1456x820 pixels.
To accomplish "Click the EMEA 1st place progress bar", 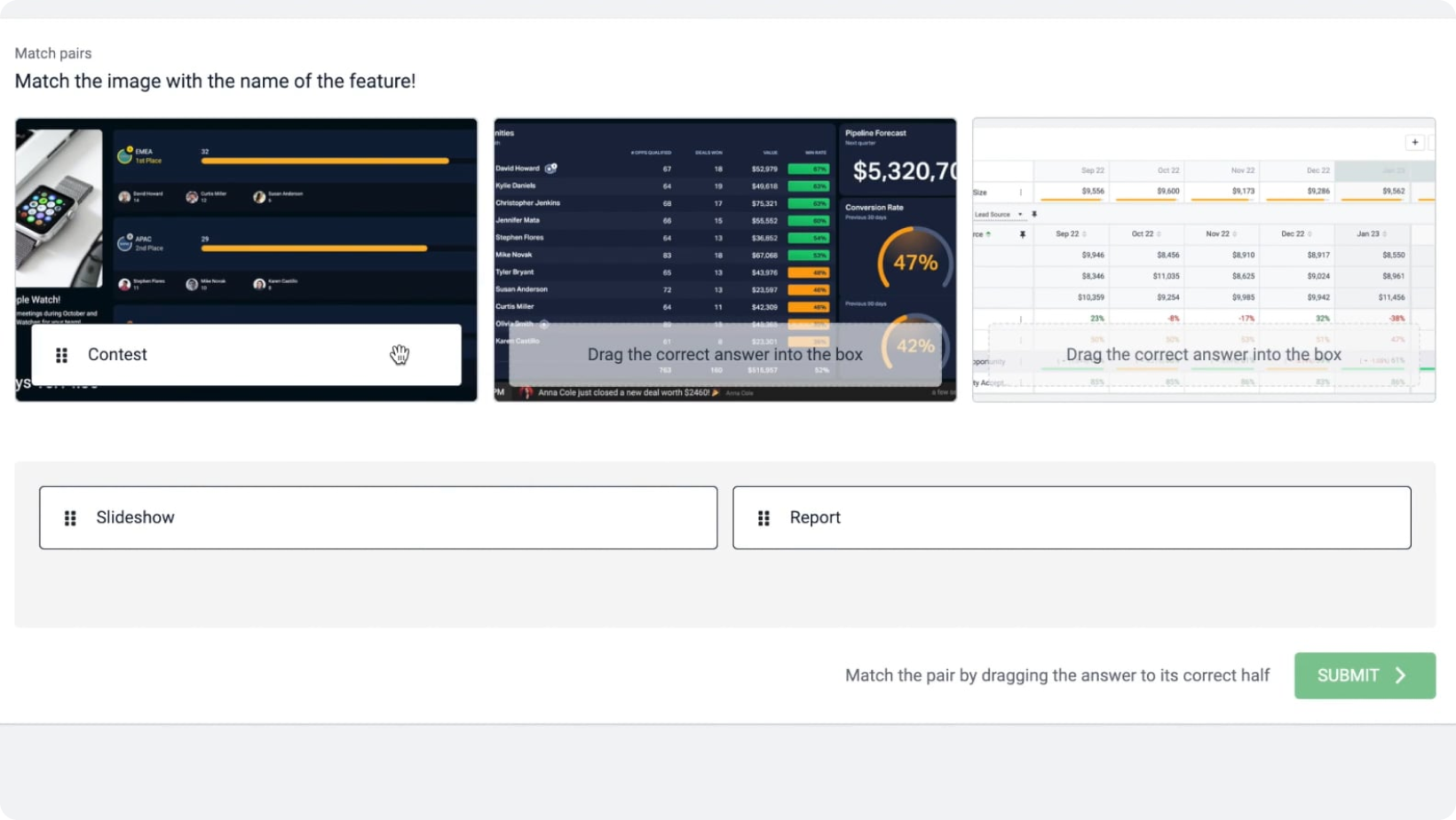I will (x=324, y=162).
